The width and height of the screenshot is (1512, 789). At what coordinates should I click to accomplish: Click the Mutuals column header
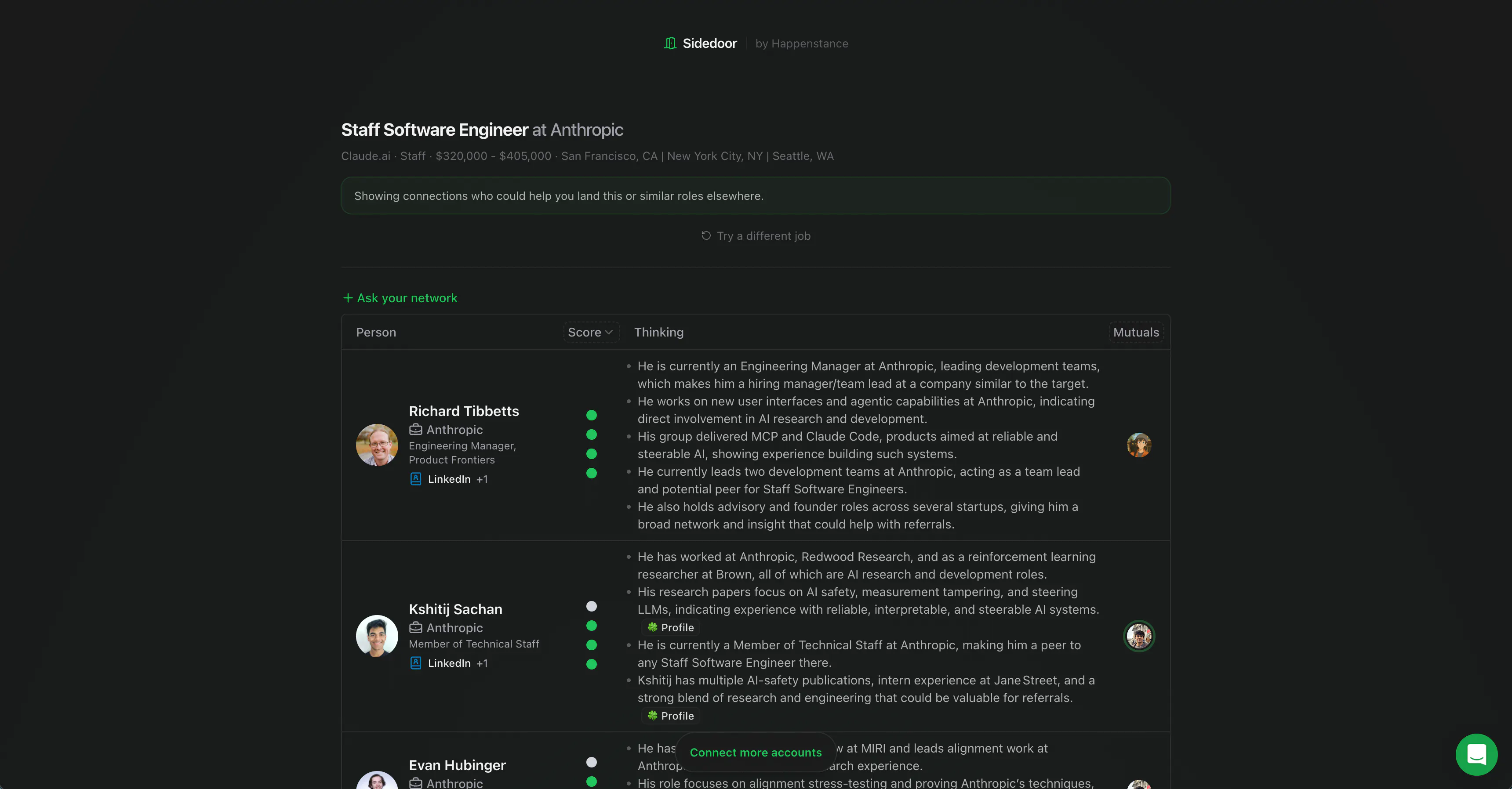(x=1136, y=333)
